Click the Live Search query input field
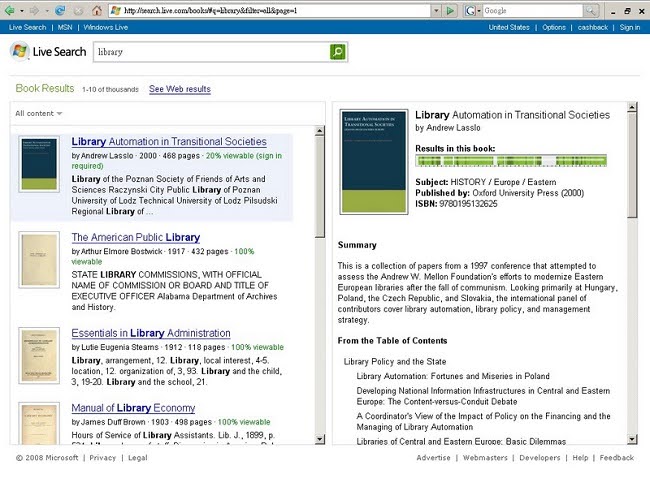This screenshot has width=650, height=487. click(x=210, y=51)
